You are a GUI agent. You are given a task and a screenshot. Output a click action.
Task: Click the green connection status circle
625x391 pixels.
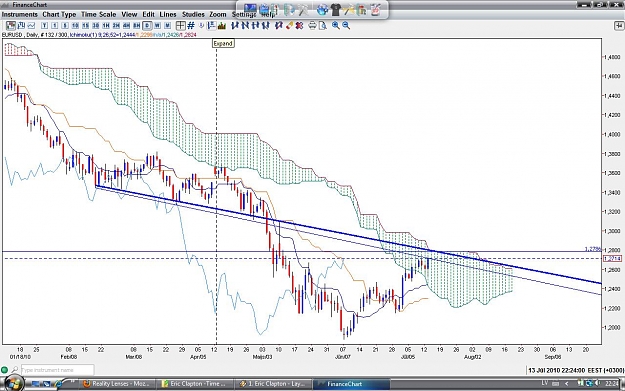[4, 370]
